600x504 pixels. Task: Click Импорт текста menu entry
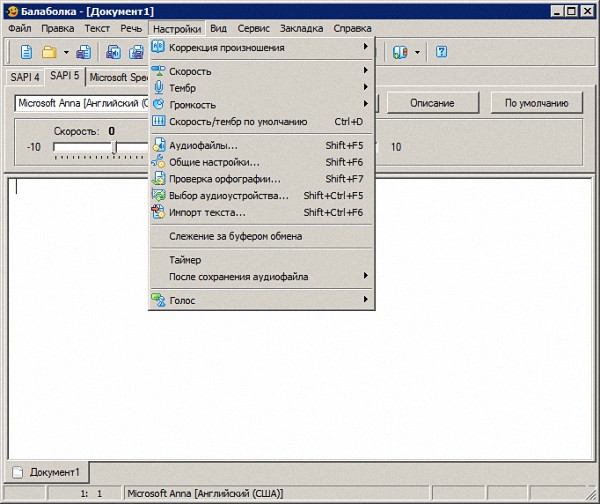click(x=207, y=212)
